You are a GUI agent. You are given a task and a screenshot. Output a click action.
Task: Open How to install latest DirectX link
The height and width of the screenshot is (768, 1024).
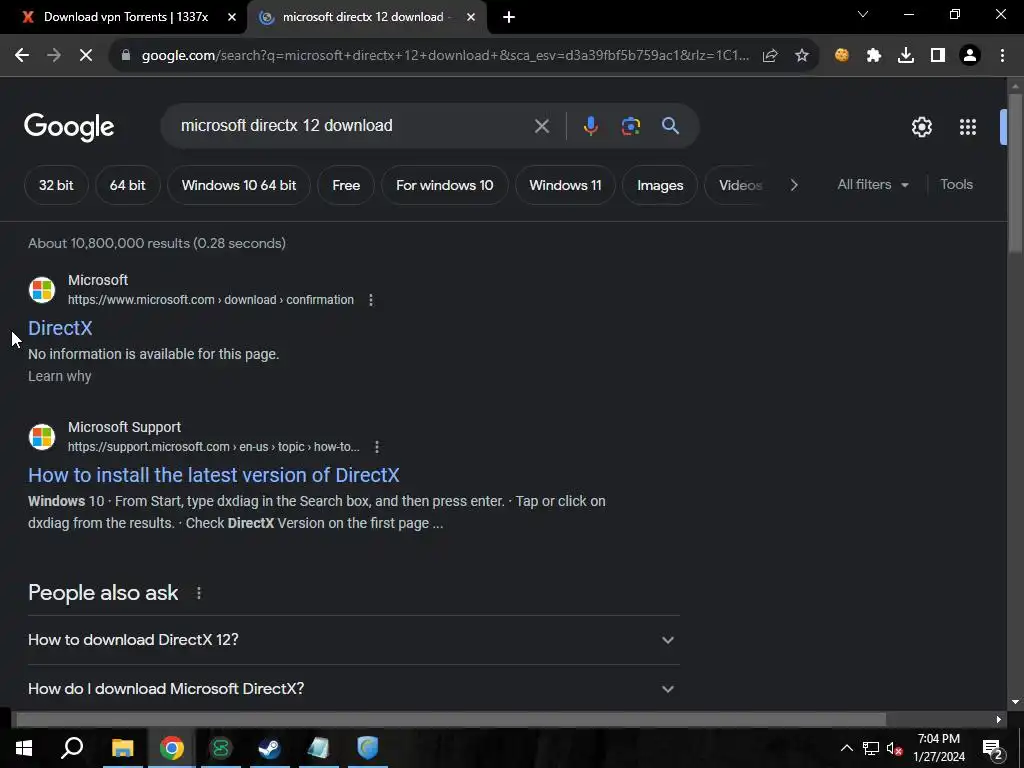214,475
